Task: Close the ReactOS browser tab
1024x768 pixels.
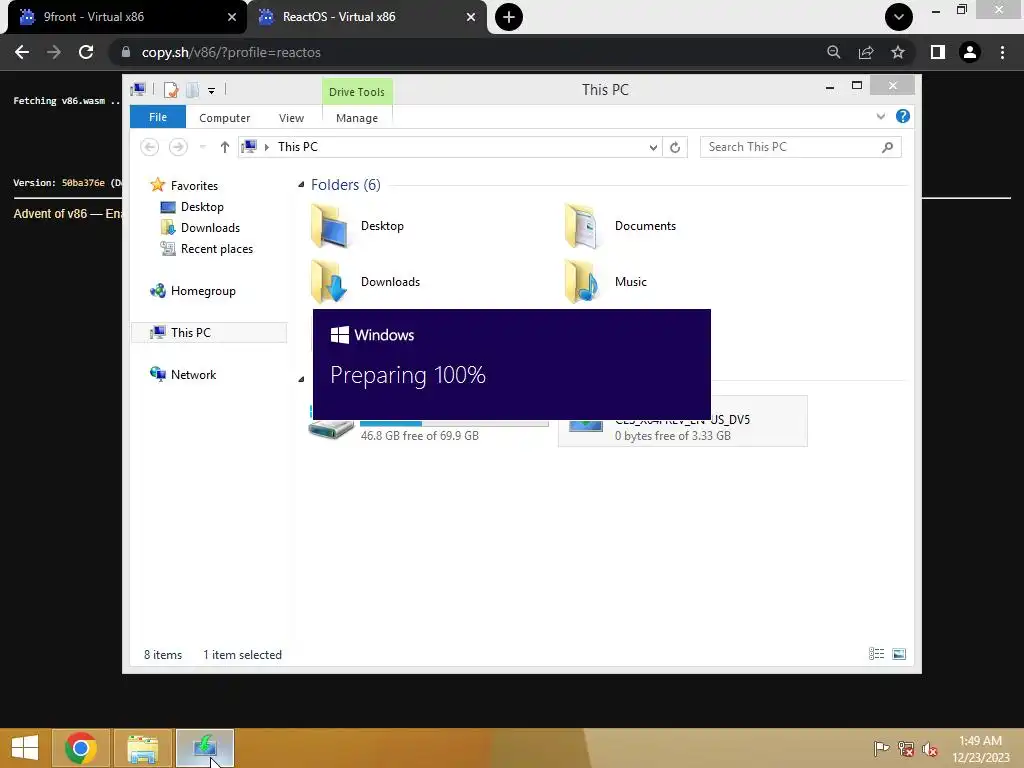Action: [x=471, y=17]
